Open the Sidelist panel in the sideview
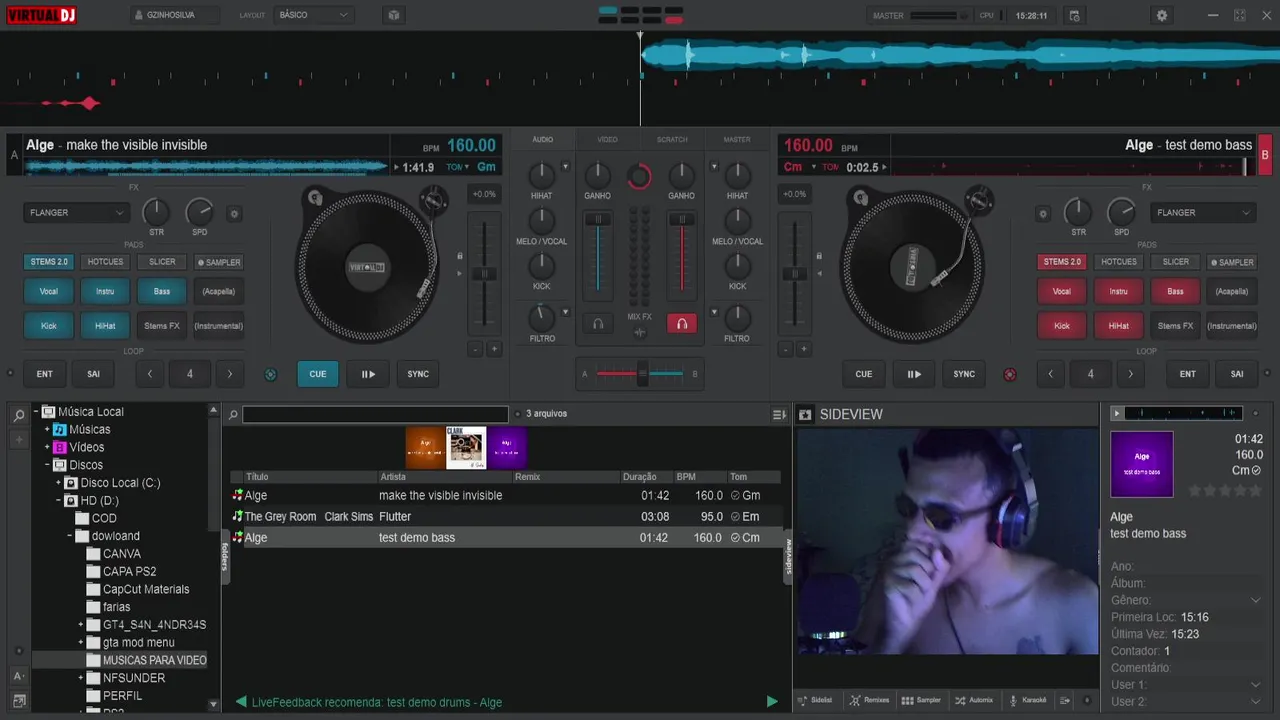 [815, 700]
